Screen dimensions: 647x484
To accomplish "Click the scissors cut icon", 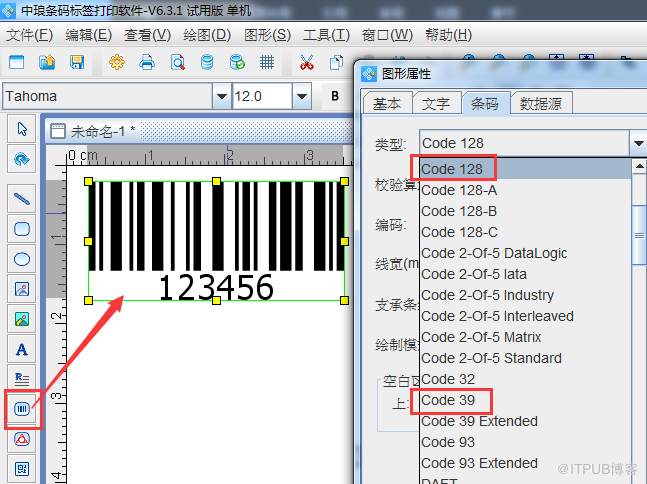I will tap(307, 62).
